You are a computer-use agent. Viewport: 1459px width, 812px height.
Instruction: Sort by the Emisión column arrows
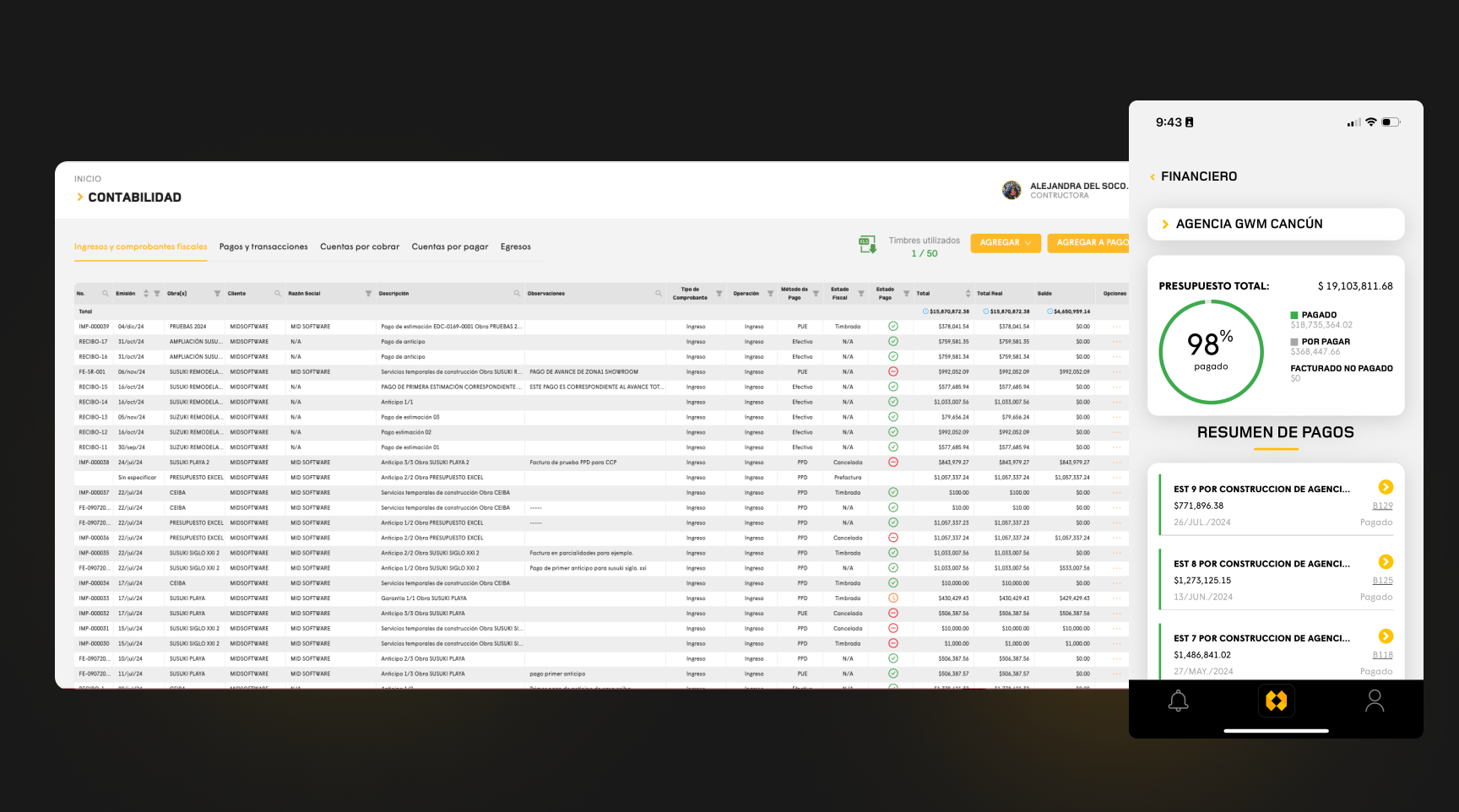tap(146, 294)
